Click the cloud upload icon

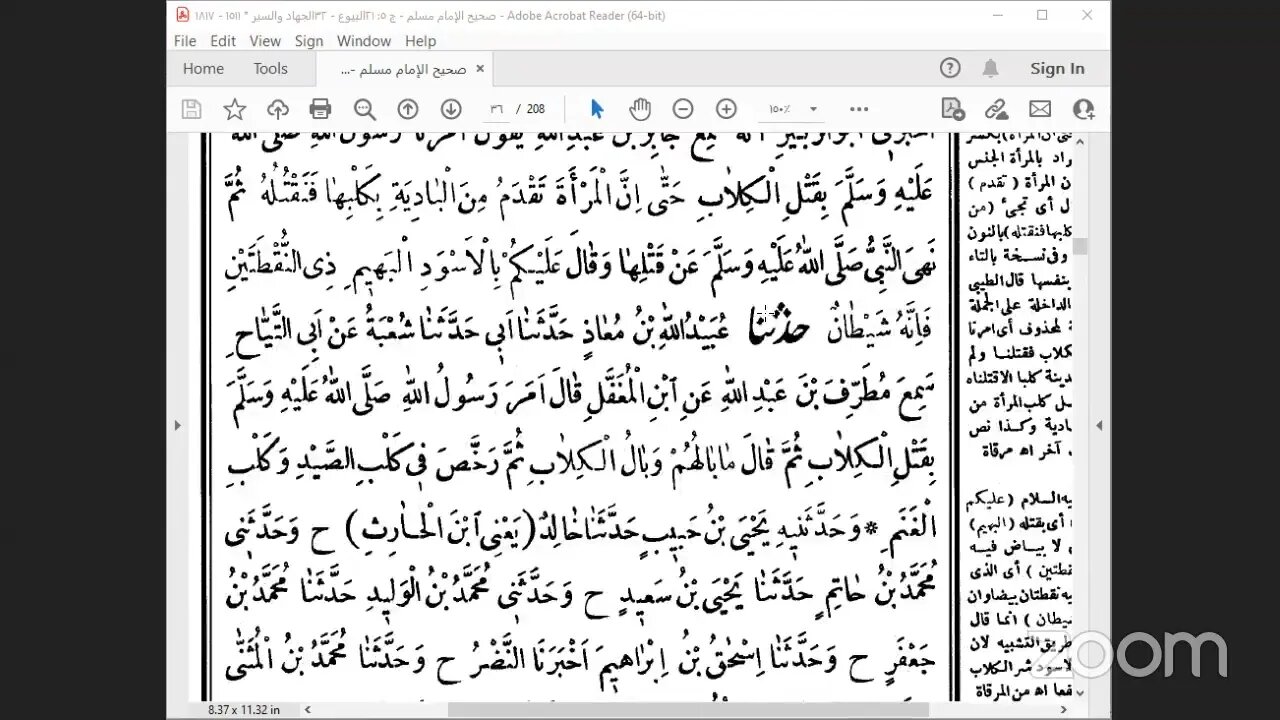(278, 109)
